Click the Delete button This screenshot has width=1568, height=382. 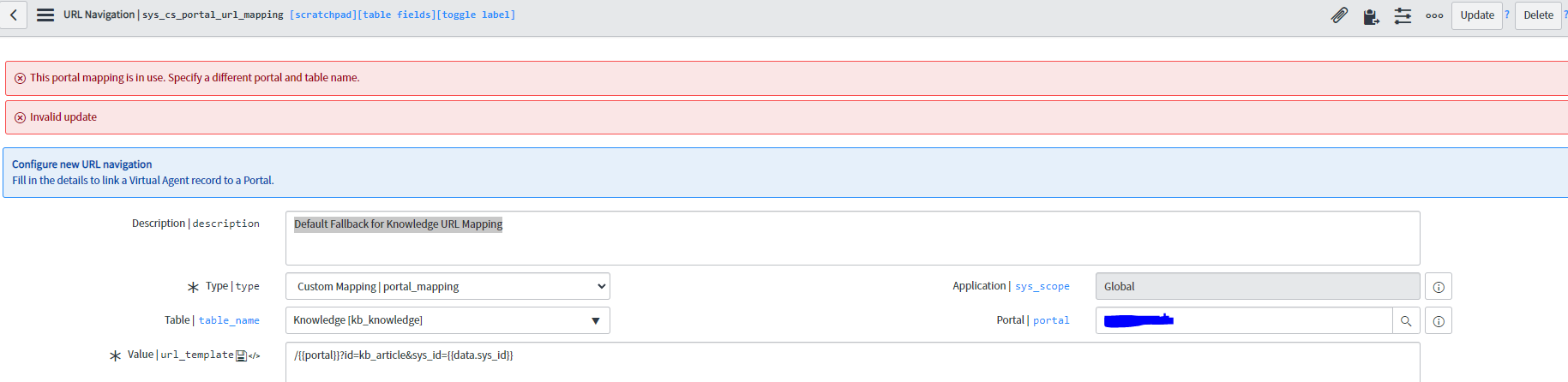[1538, 15]
